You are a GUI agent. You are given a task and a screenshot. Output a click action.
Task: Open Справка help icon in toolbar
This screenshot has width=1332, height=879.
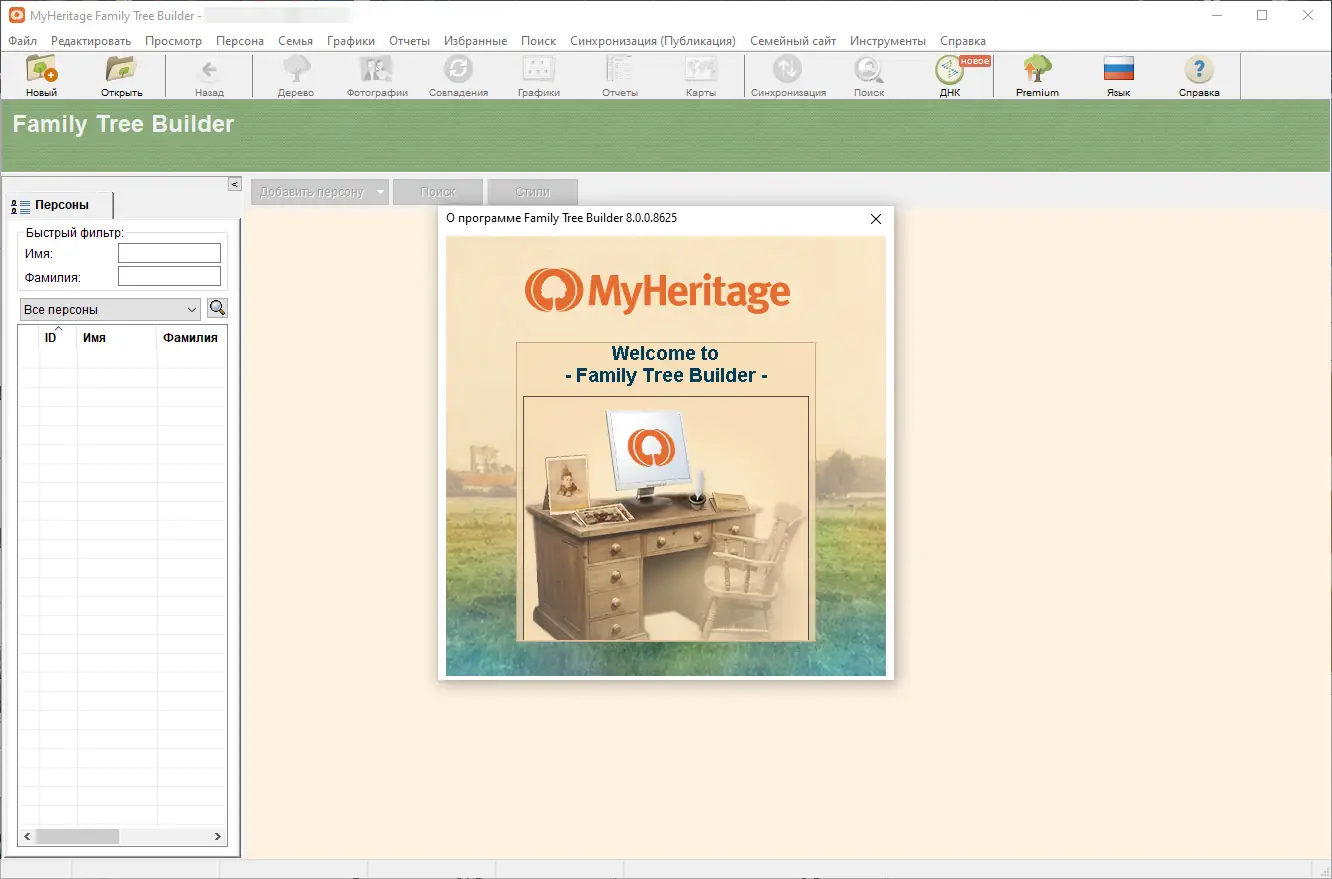[1198, 72]
